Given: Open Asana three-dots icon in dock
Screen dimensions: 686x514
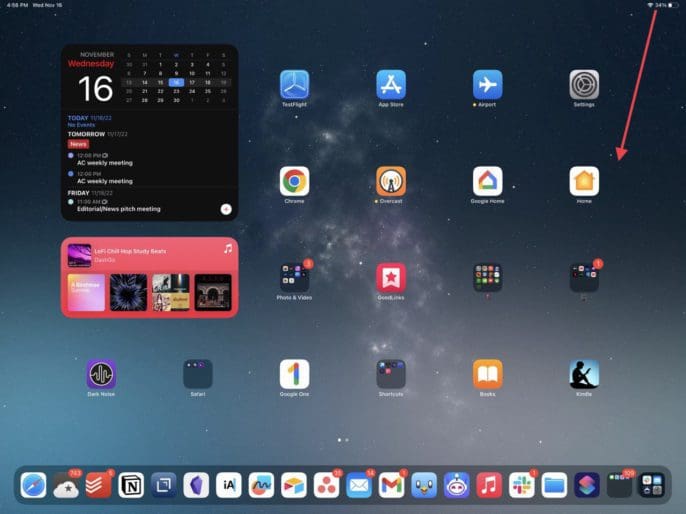Looking at the screenshot, I should coord(326,485).
